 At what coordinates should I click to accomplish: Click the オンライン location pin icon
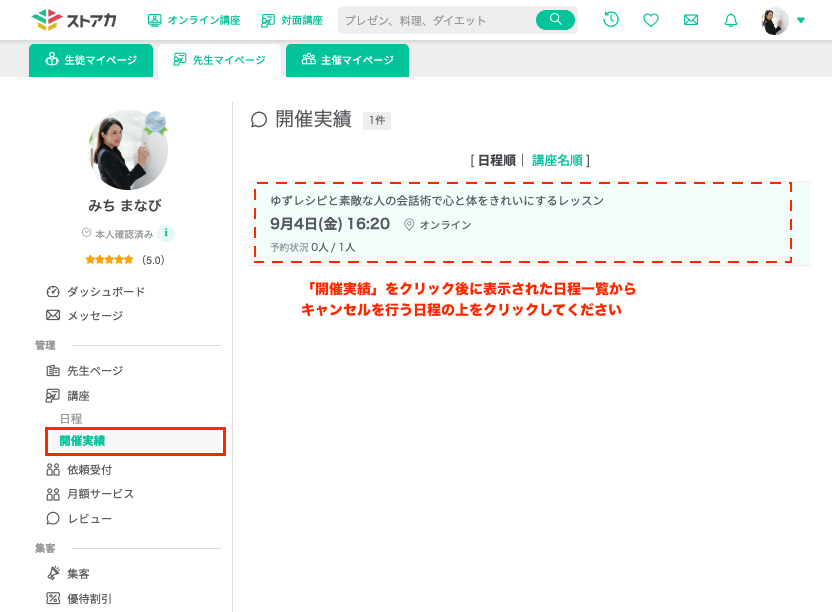[x=409, y=225]
